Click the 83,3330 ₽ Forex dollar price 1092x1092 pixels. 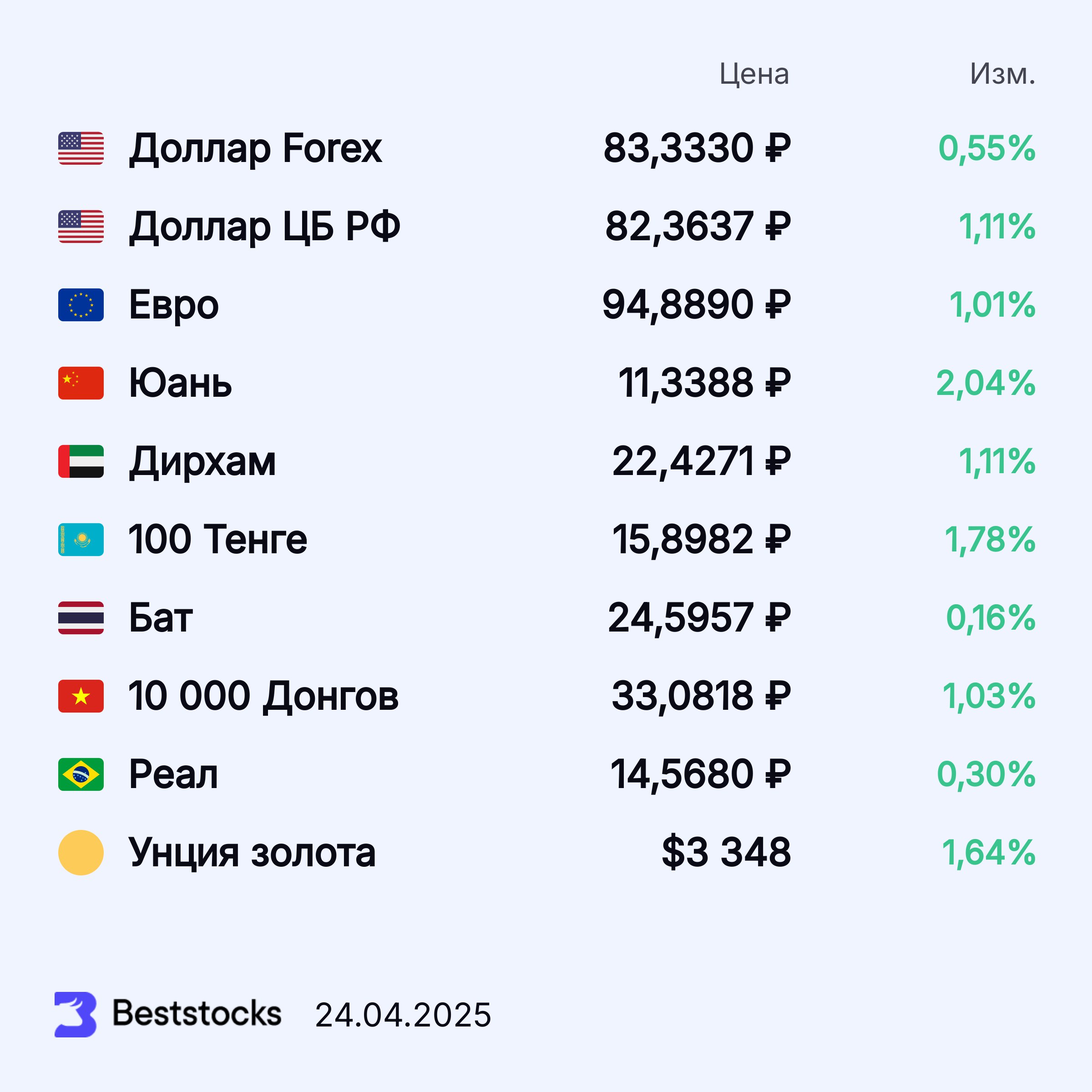[x=696, y=149]
